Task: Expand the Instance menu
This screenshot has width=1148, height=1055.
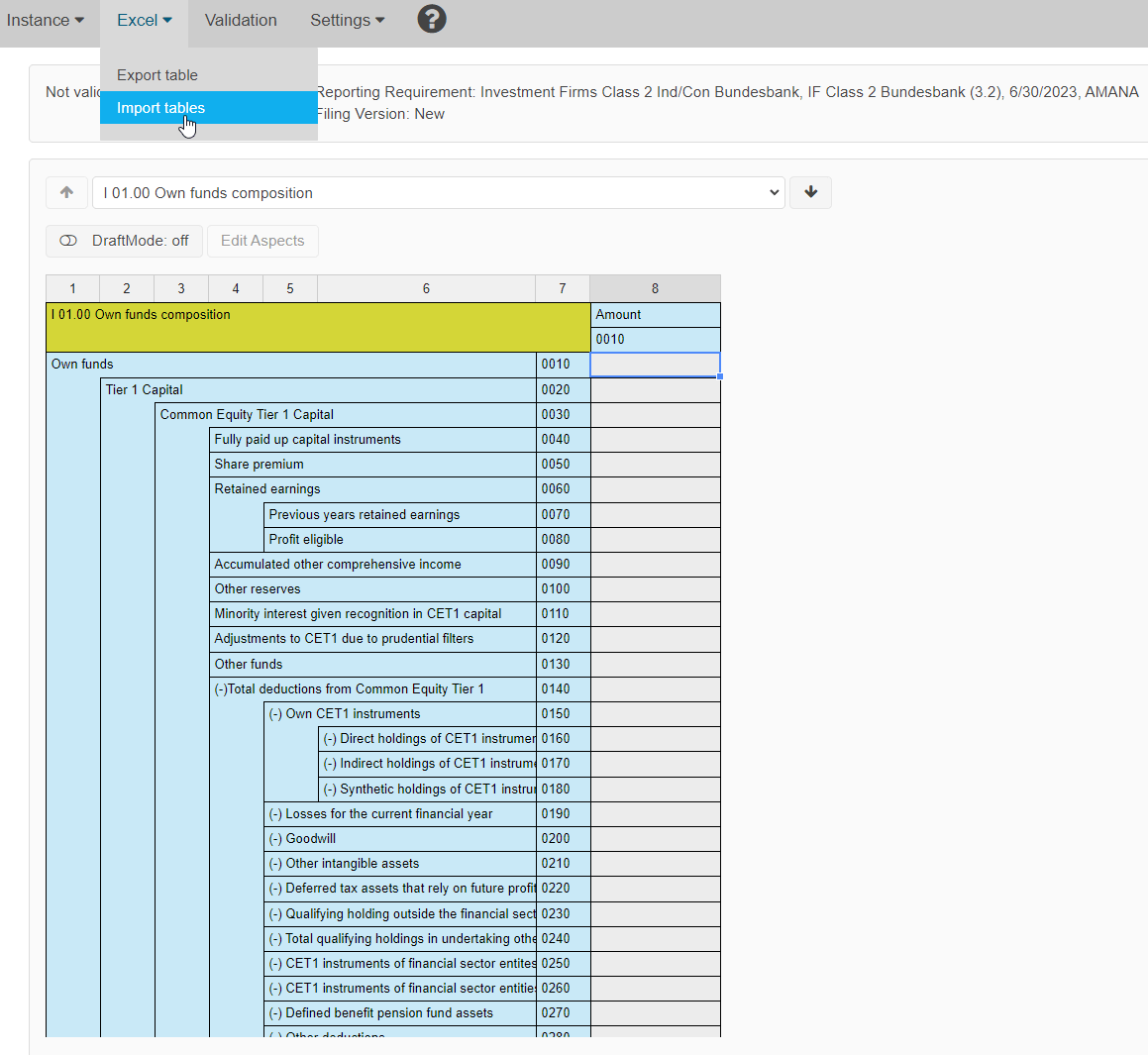Action: 45,20
